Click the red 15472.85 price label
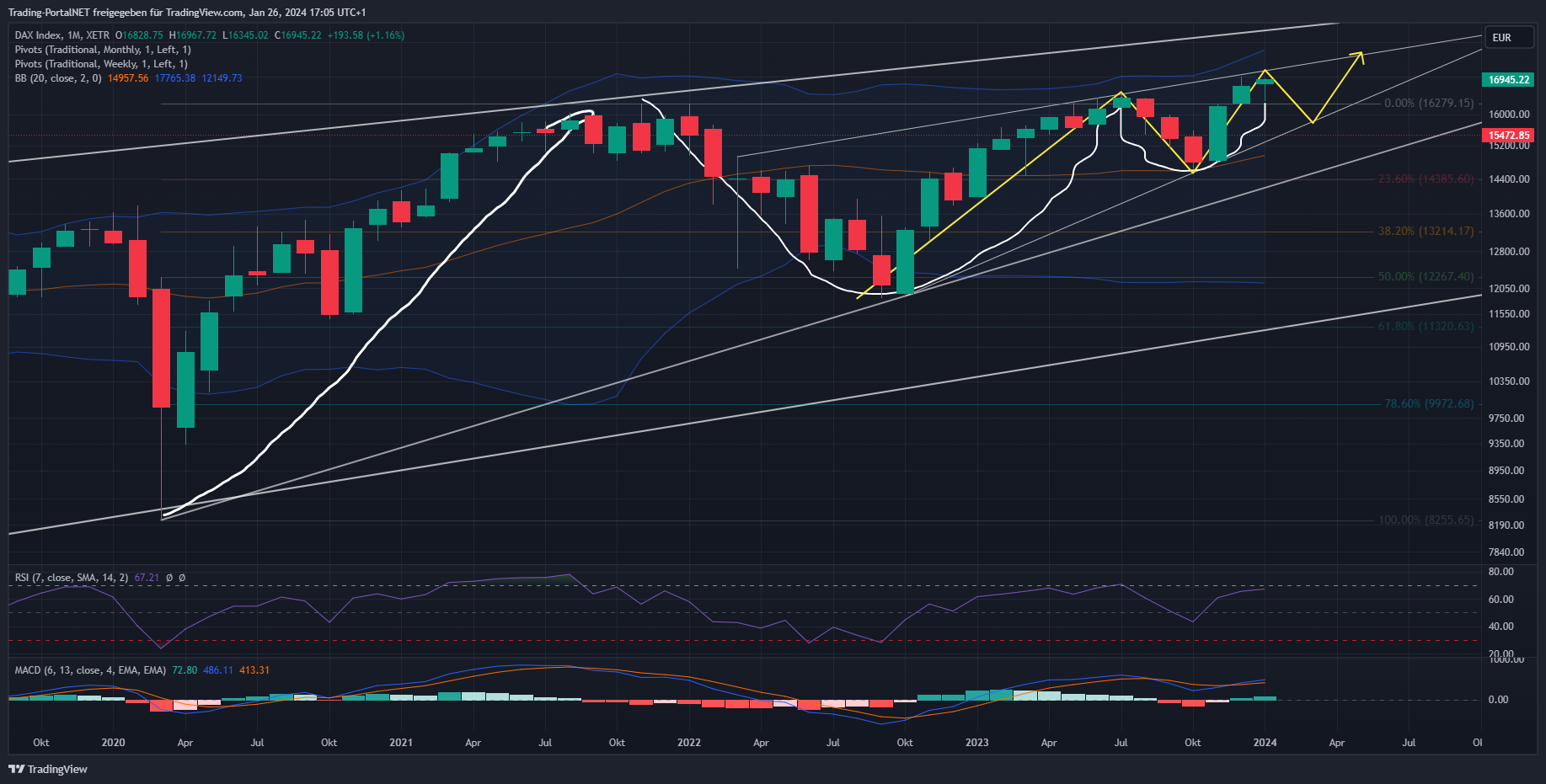 pos(1508,136)
